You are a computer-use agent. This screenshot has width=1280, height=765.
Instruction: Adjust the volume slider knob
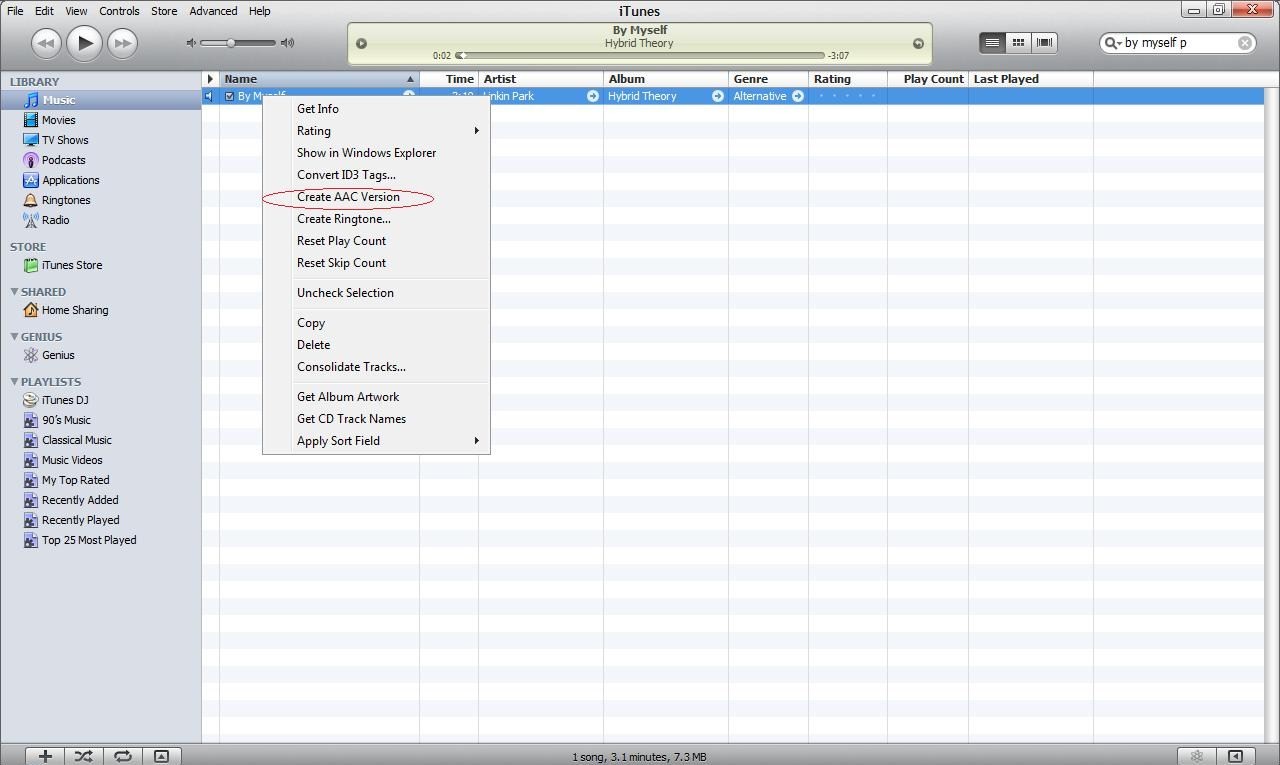(x=231, y=43)
